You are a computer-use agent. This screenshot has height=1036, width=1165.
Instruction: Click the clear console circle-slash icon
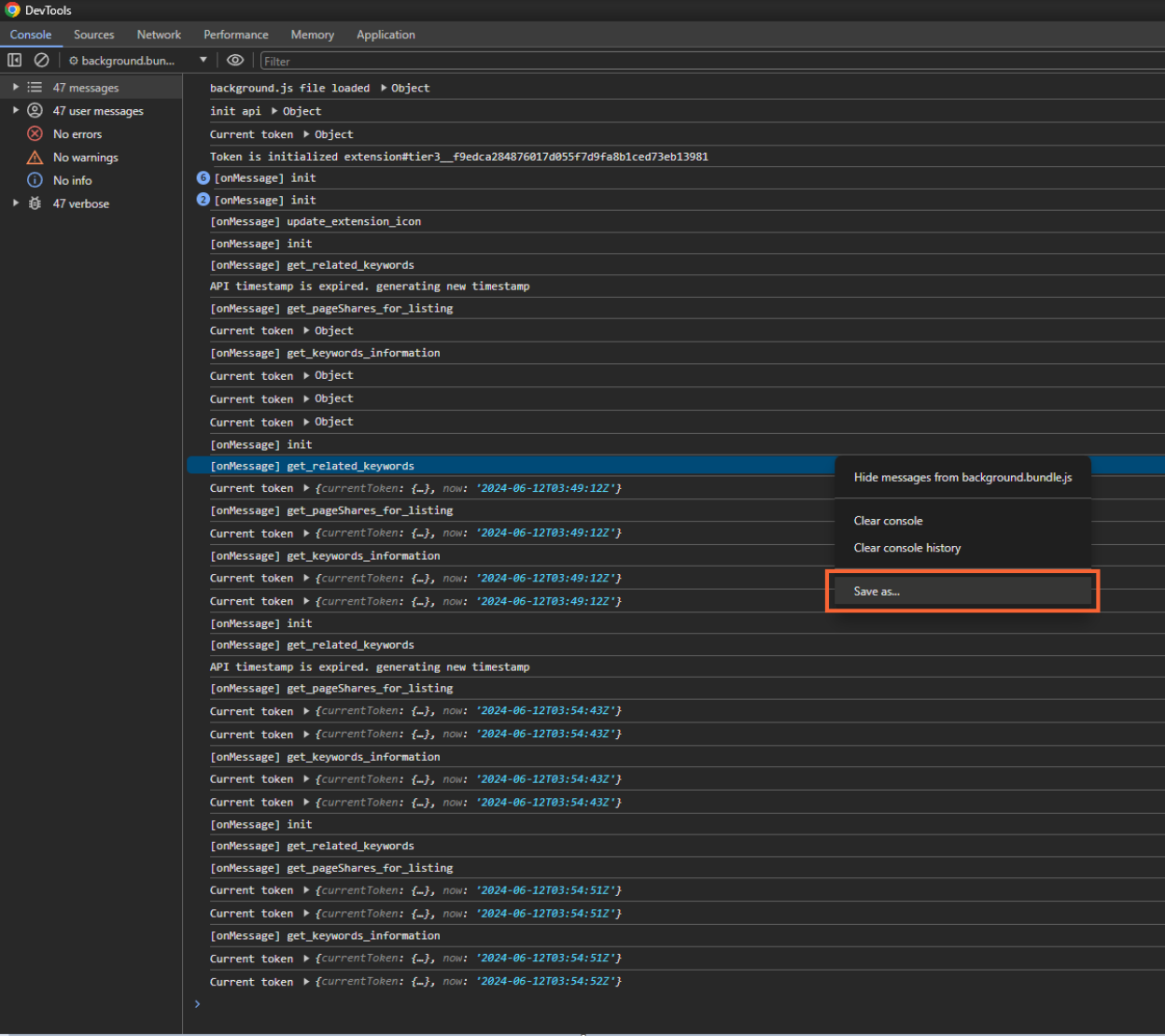point(41,60)
